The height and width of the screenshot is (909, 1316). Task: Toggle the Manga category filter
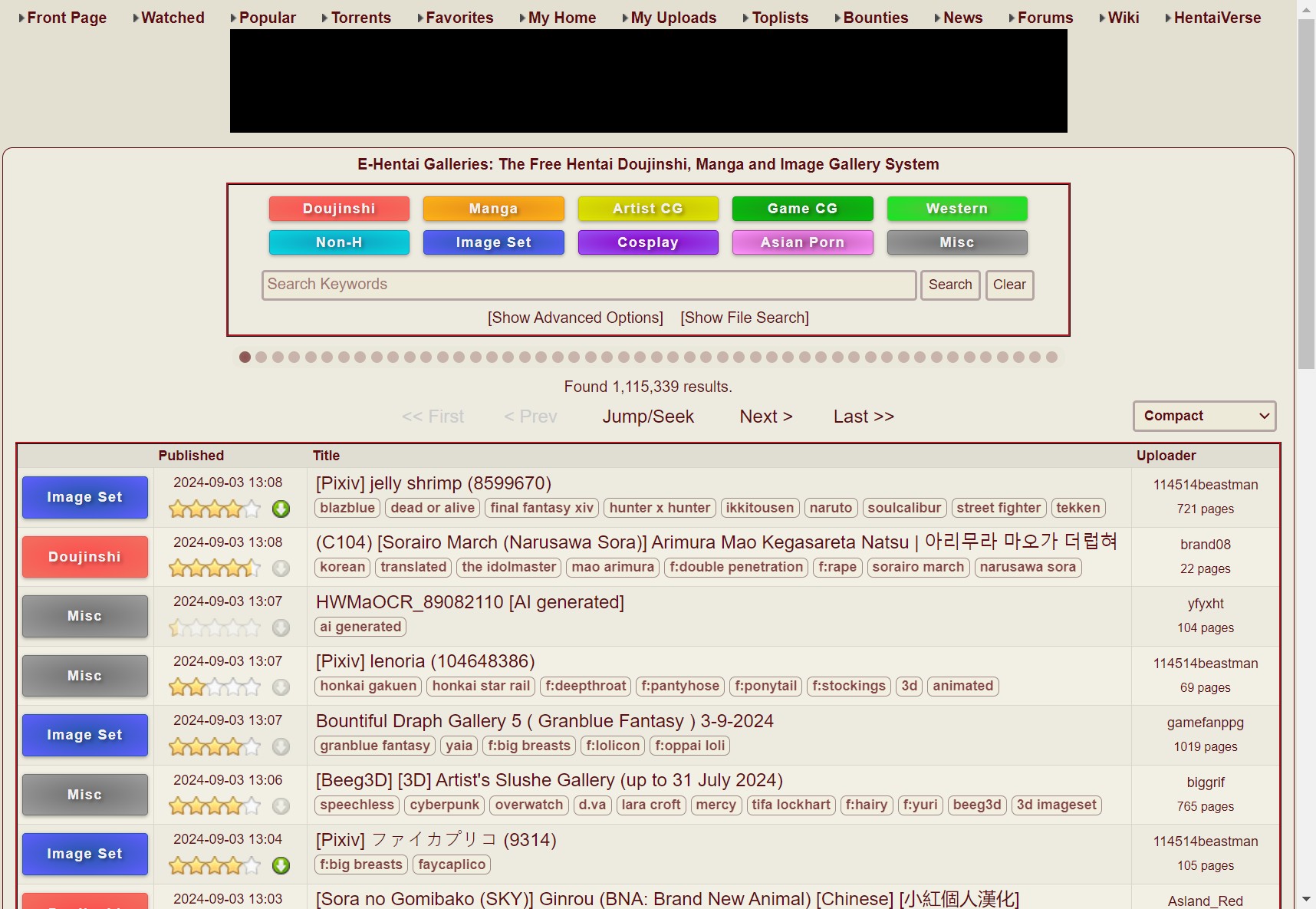point(493,209)
